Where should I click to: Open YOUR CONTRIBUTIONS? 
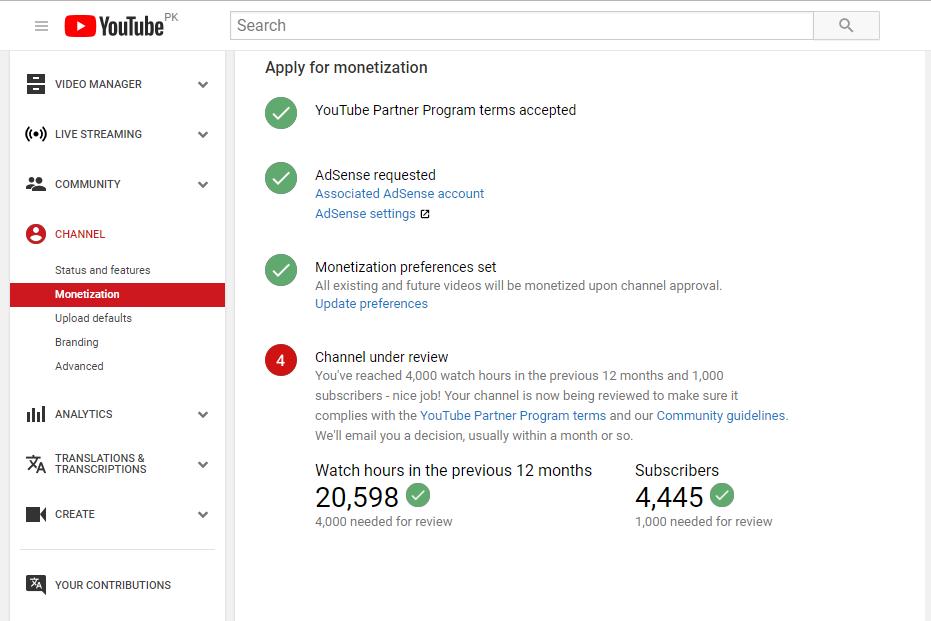tap(113, 585)
